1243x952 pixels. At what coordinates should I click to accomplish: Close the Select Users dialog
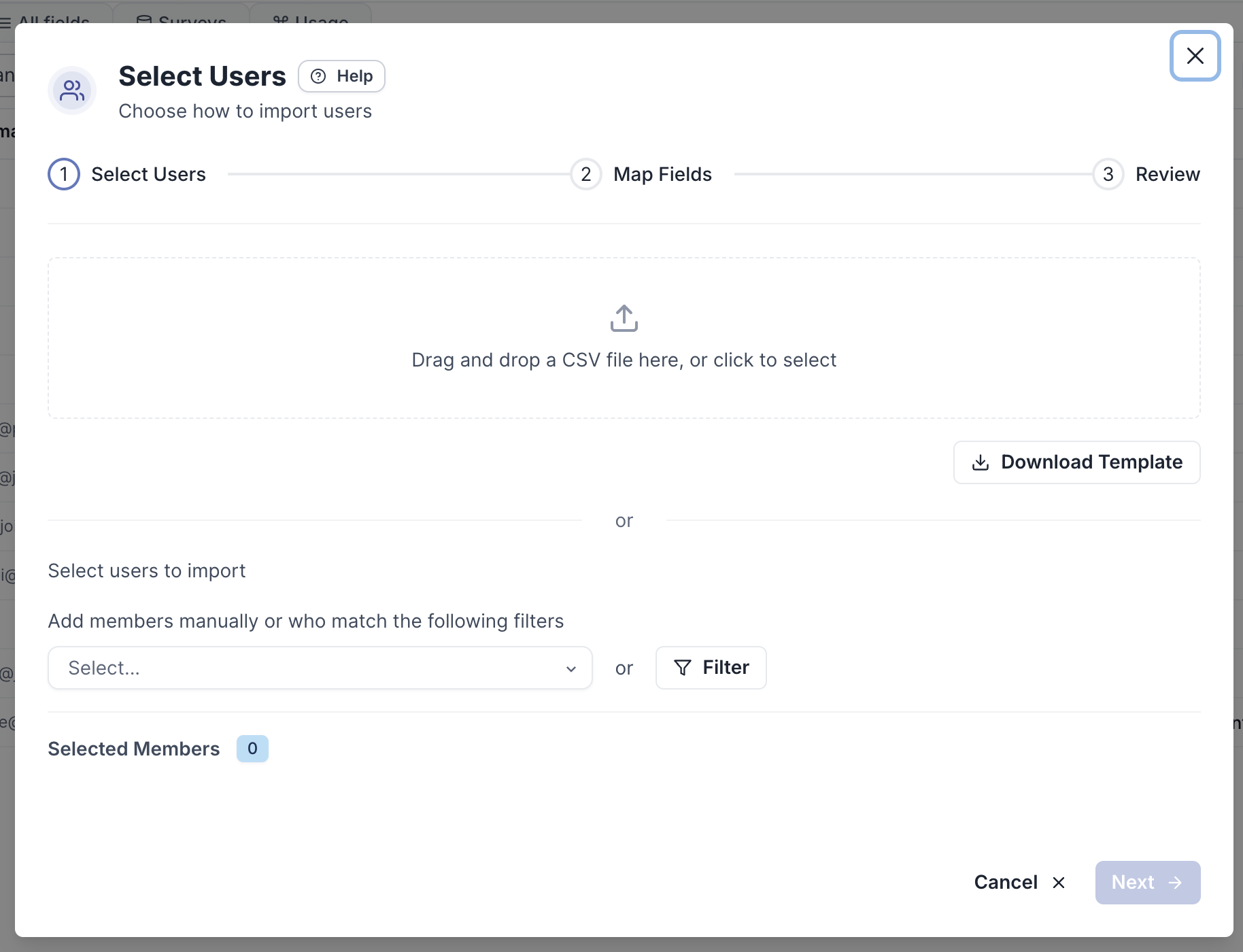point(1195,56)
